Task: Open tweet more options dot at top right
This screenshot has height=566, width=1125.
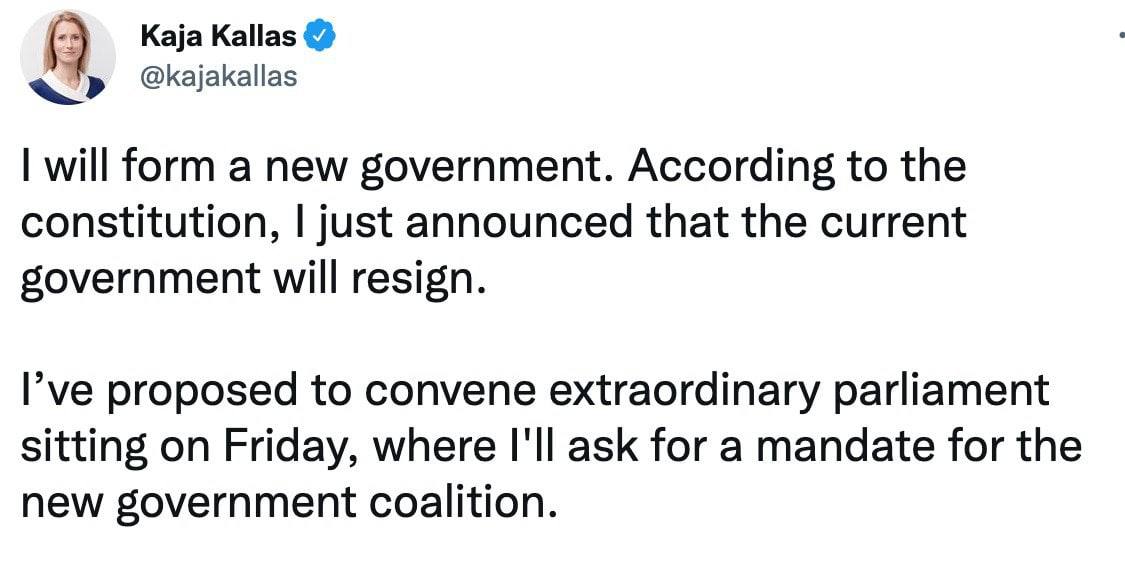Action: 1120,32
